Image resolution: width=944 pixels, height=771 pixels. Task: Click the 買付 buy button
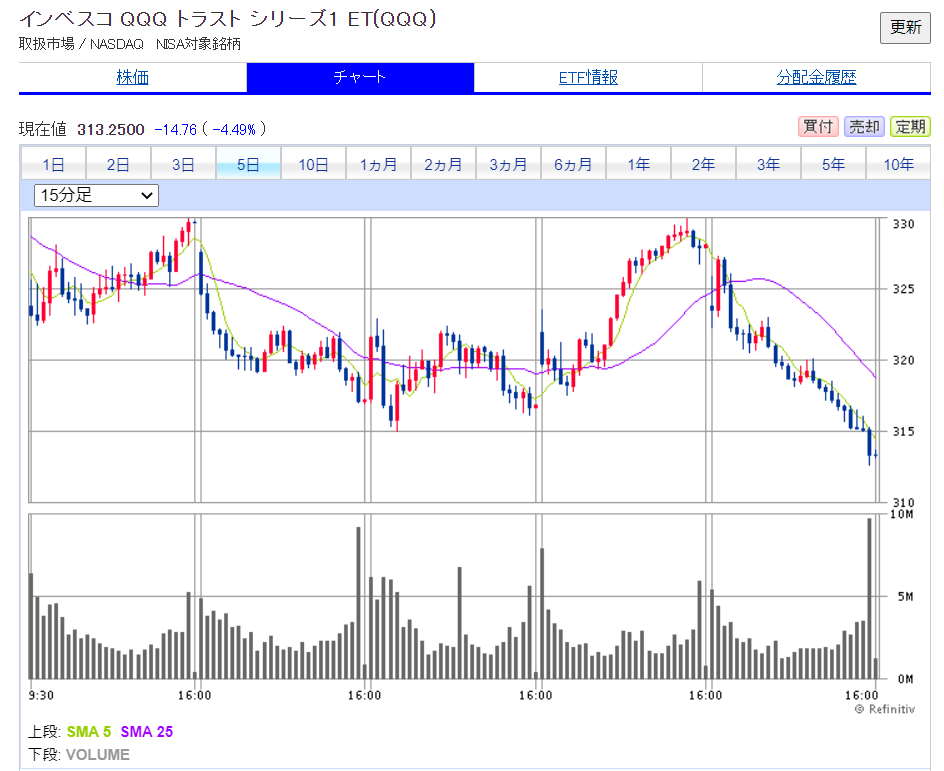(x=818, y=126)
